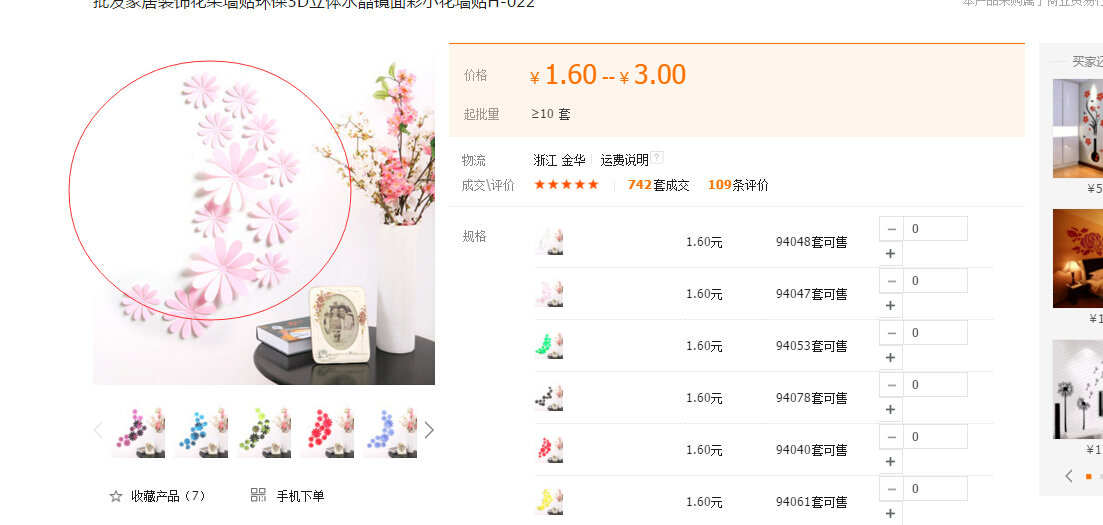
Task: Click the green flower spec swatch
Action: point(549,346)
